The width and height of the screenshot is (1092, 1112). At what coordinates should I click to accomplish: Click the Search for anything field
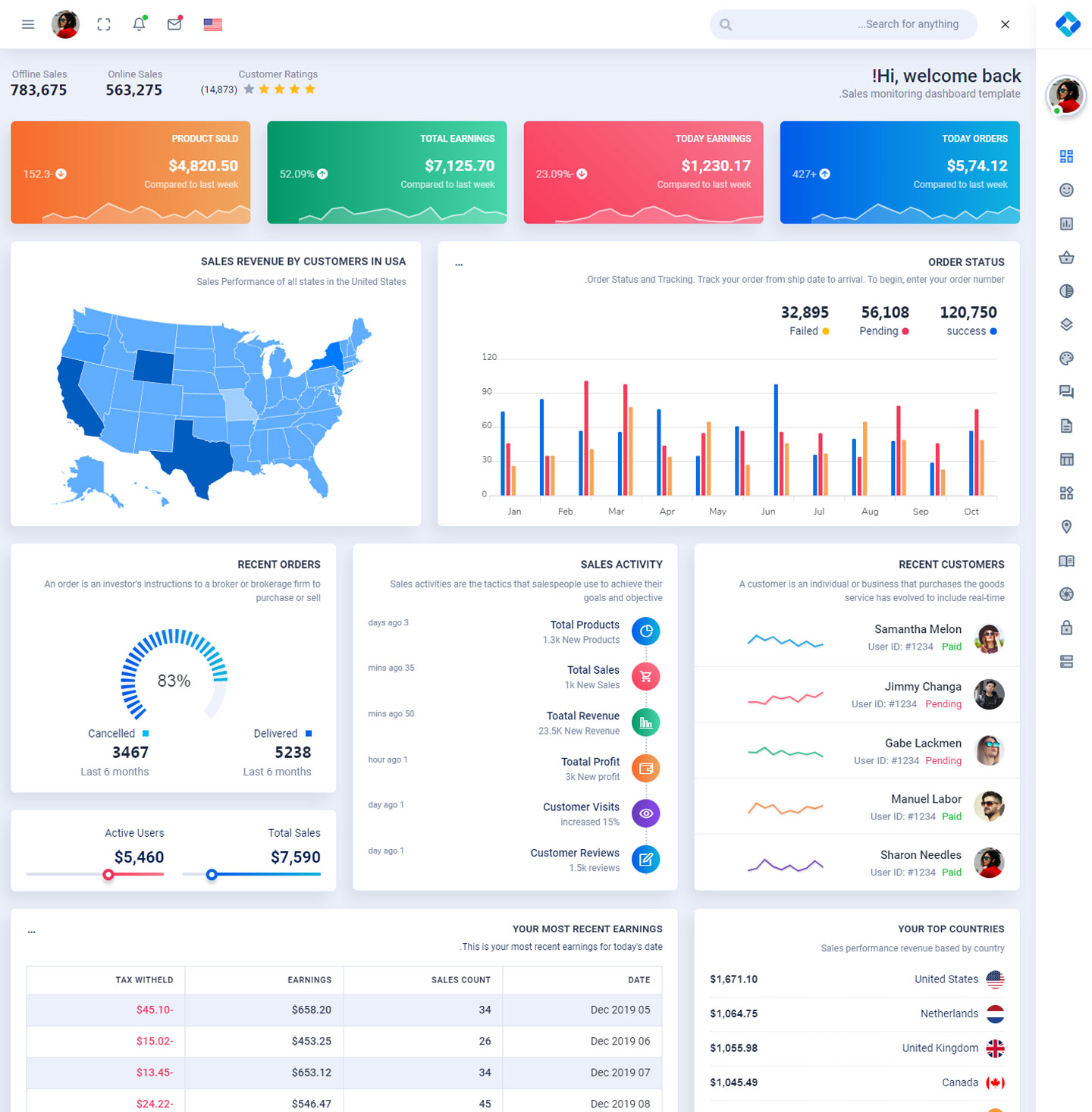click(x=849, y=24)
